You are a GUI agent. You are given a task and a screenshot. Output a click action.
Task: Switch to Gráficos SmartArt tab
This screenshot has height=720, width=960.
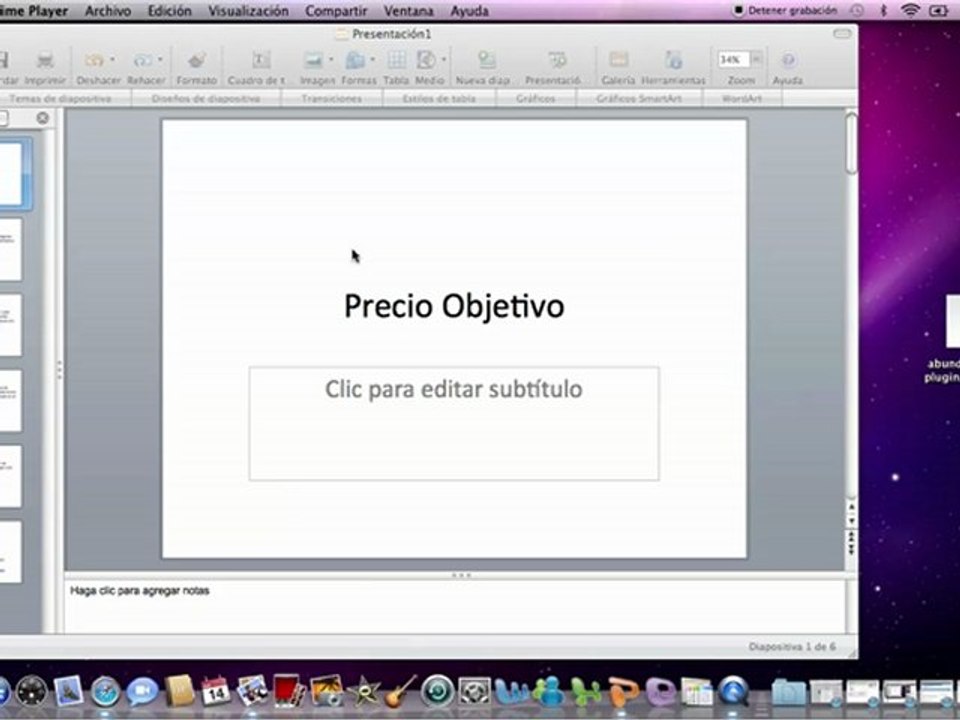639,99
